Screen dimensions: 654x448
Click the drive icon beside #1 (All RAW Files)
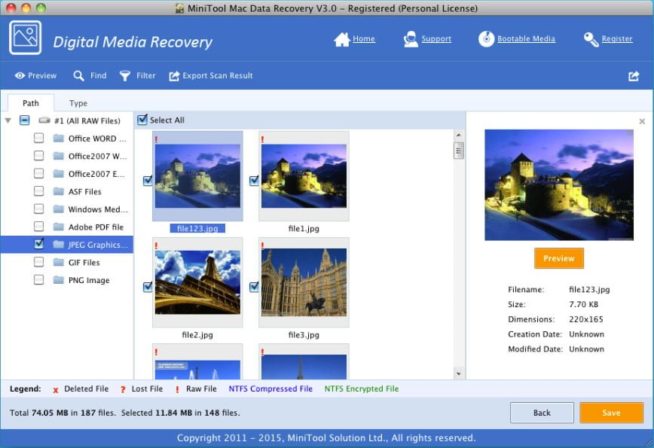44,121
